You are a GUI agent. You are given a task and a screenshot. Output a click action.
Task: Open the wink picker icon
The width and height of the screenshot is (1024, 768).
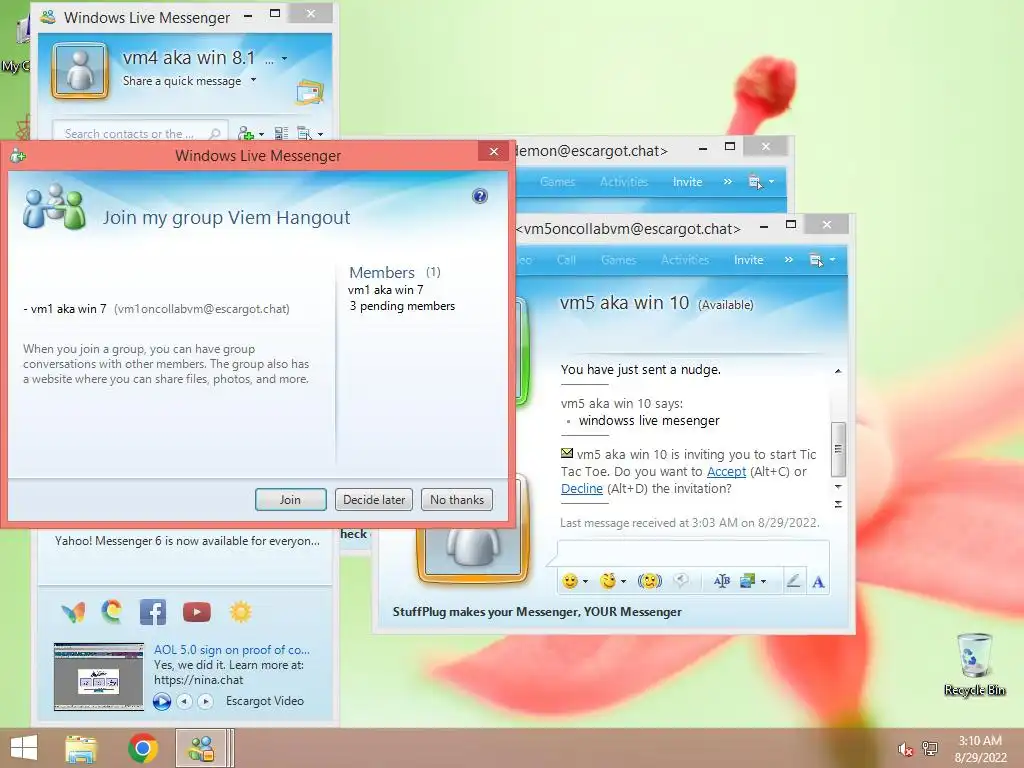pos(609,581)
